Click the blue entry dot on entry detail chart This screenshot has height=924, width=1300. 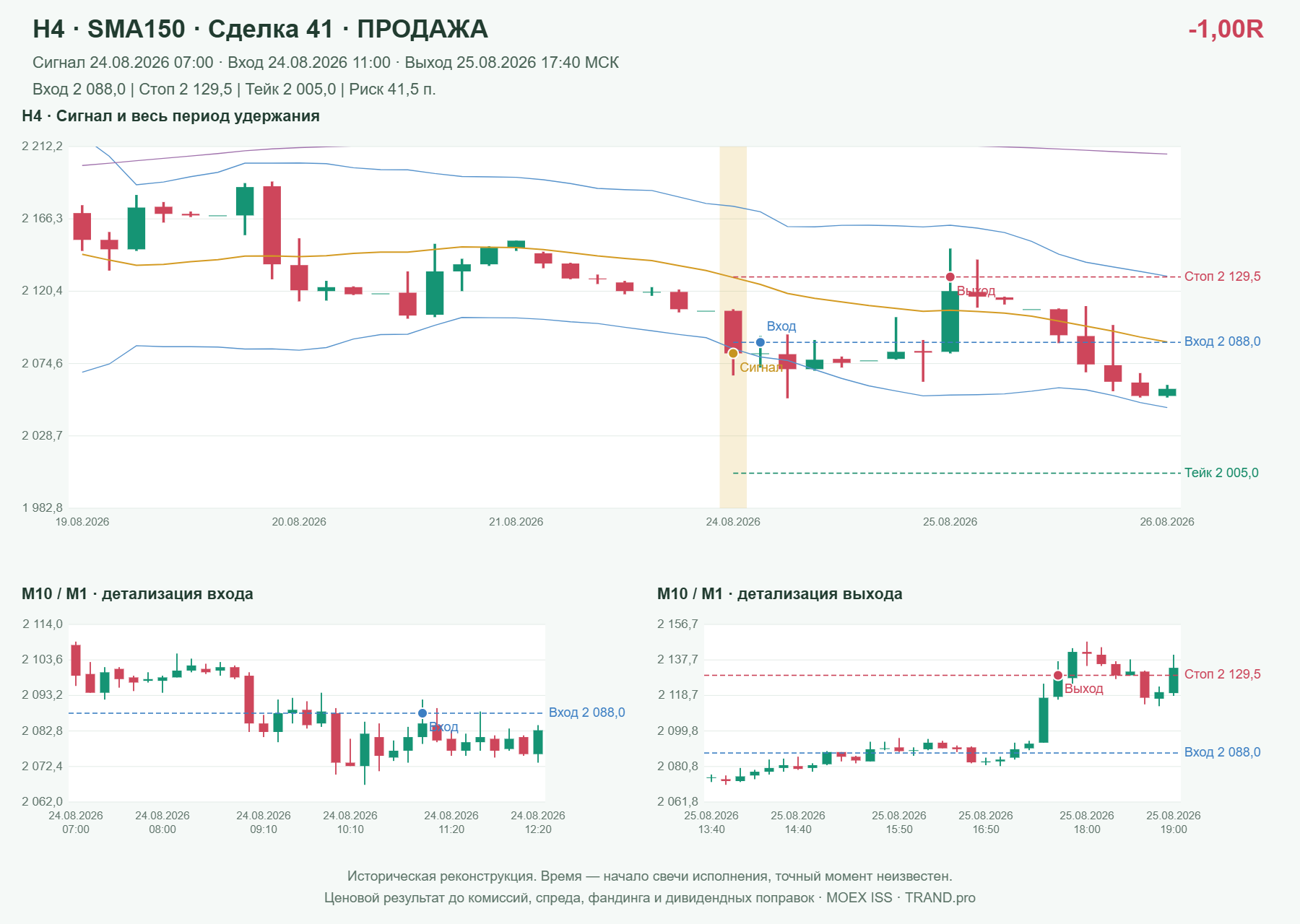click(x=422, y=713)
